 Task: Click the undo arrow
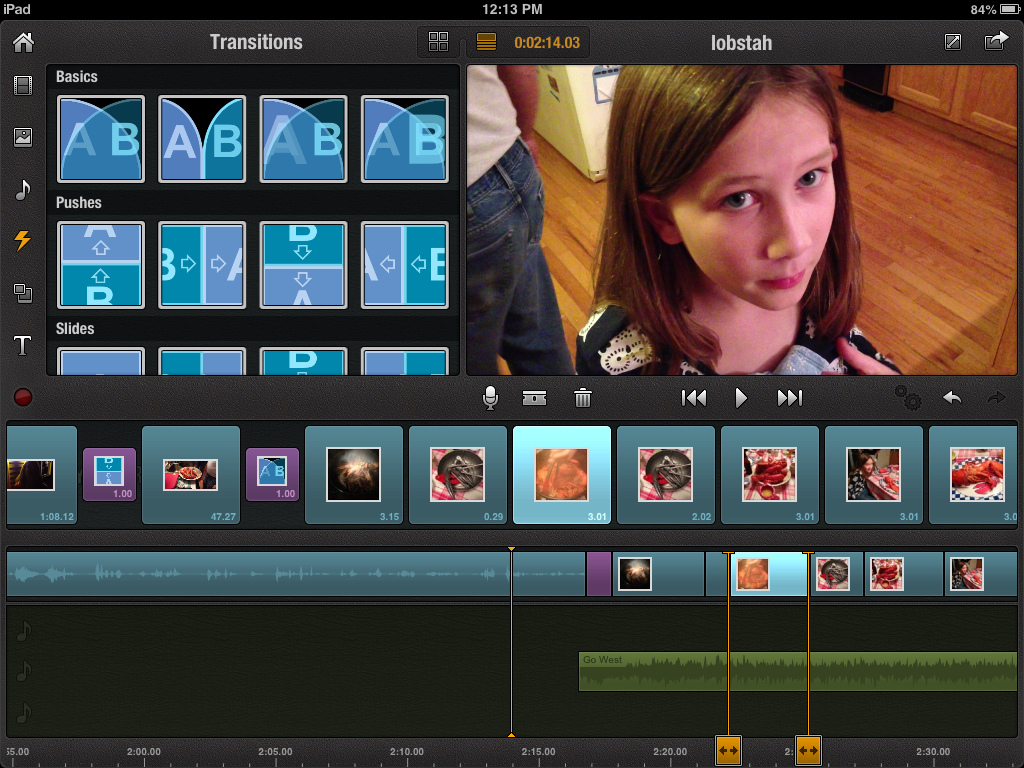tap(952, 398)
